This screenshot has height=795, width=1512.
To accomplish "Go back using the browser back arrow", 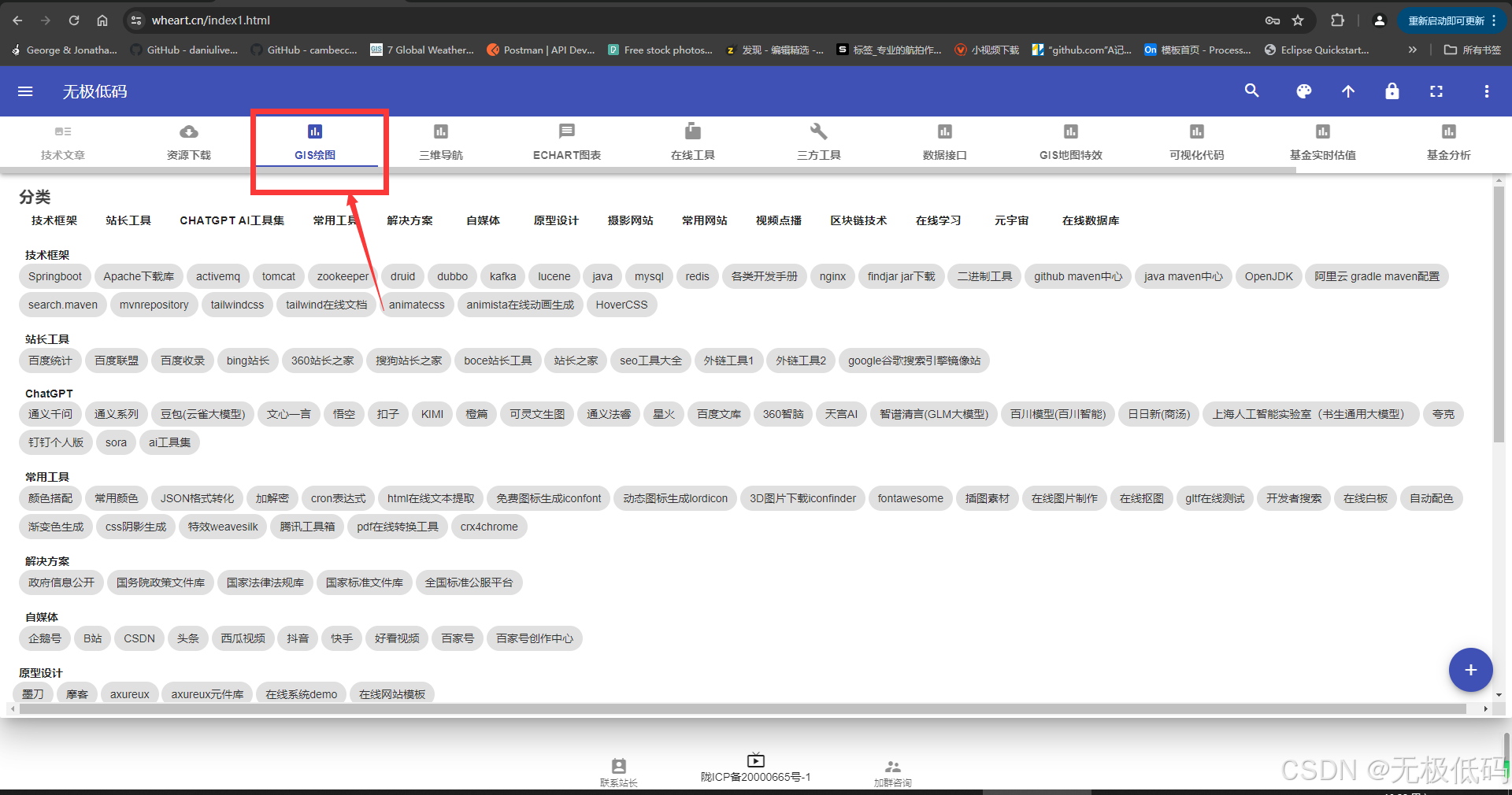I will pos(17,20).
